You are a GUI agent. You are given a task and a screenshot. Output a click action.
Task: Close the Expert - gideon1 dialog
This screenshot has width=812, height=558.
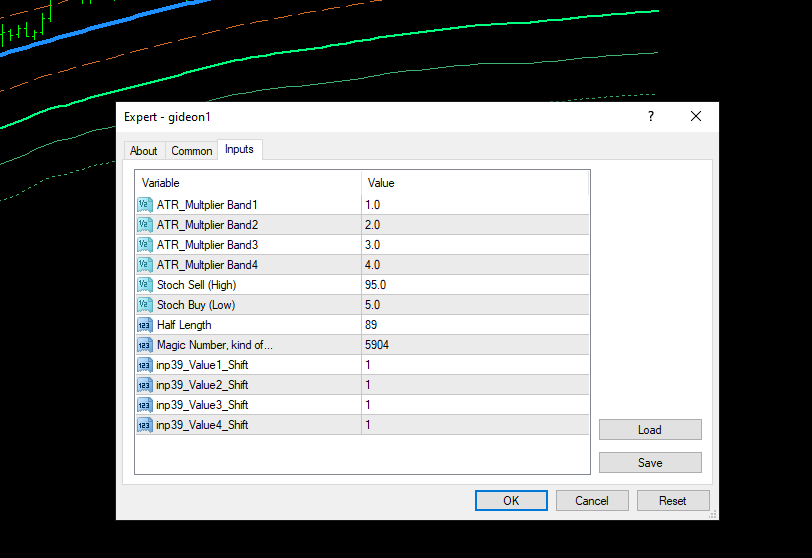pyautogui.click(x=696, y=116)
